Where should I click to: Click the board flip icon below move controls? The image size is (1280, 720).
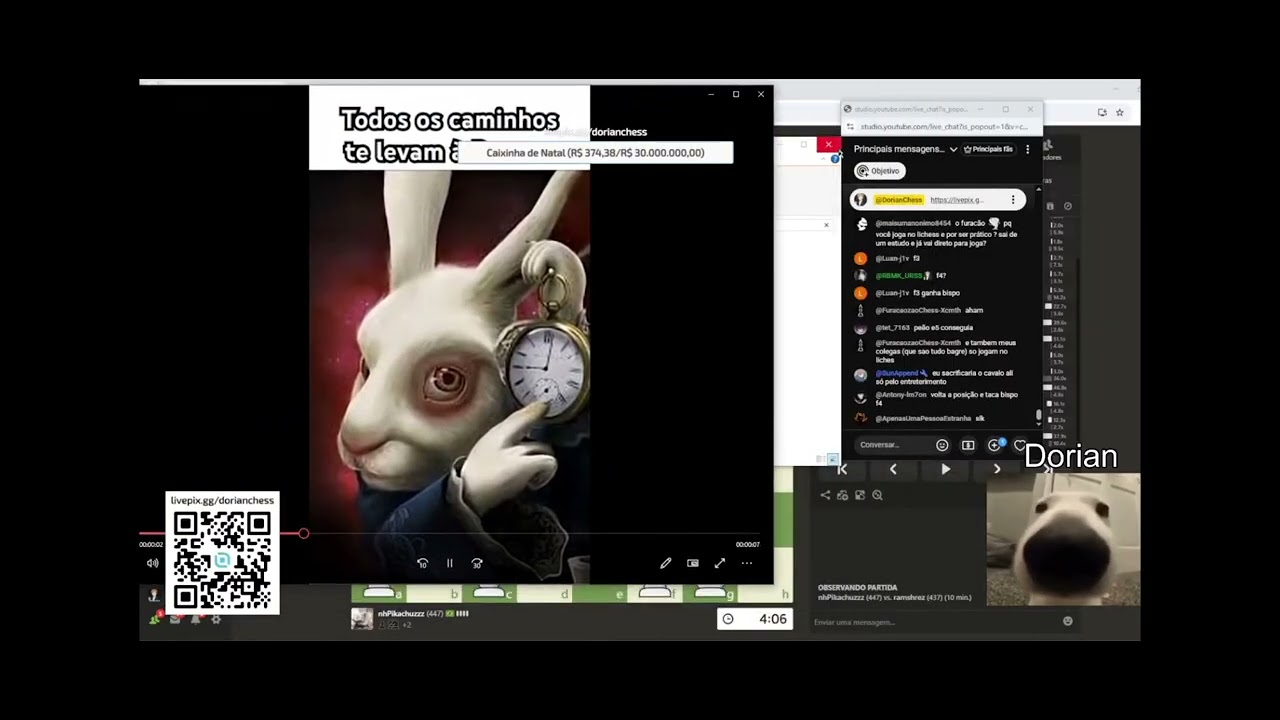[x=859, y=495]
